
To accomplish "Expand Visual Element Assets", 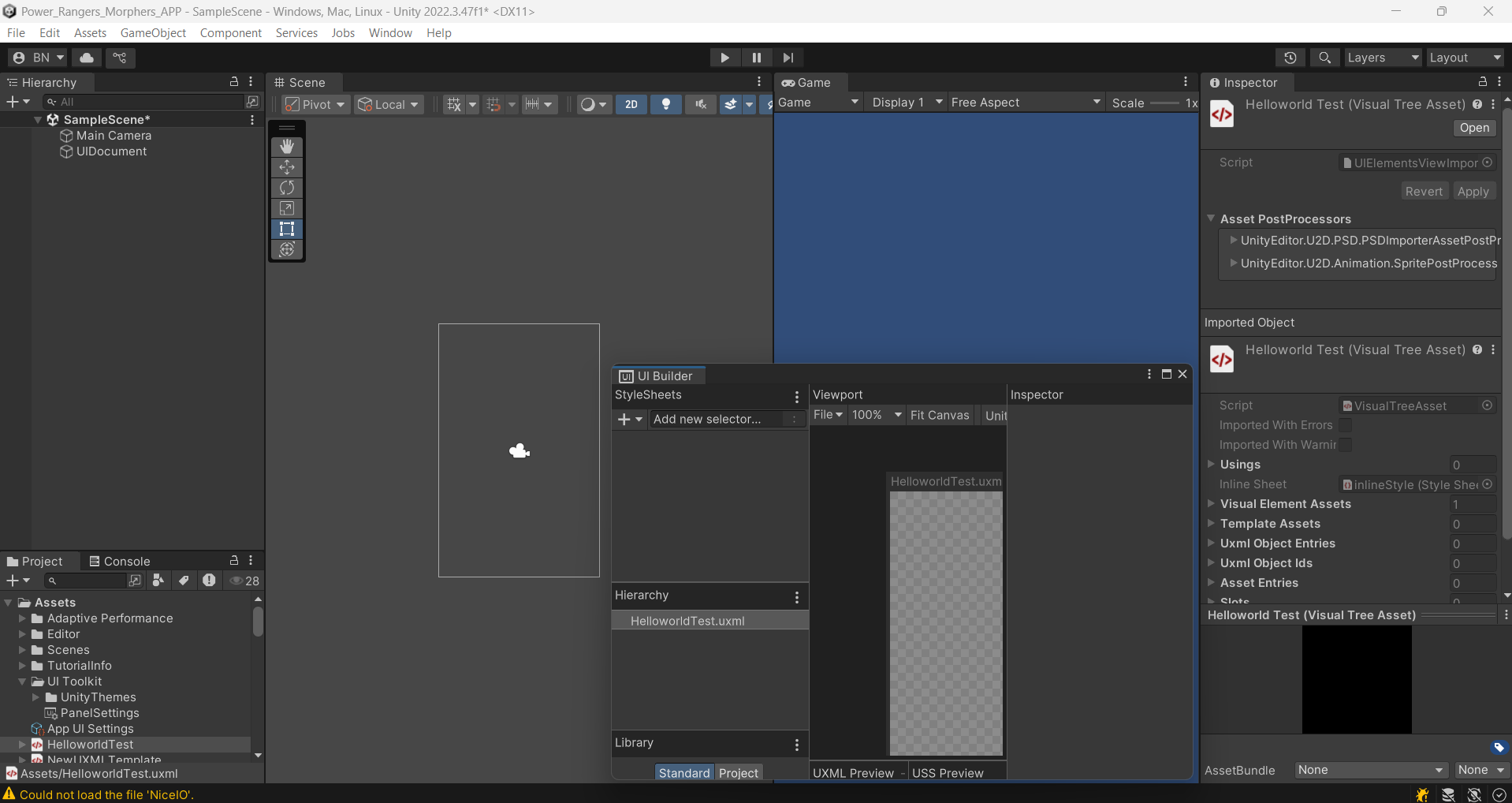I will click(1212, 504).
